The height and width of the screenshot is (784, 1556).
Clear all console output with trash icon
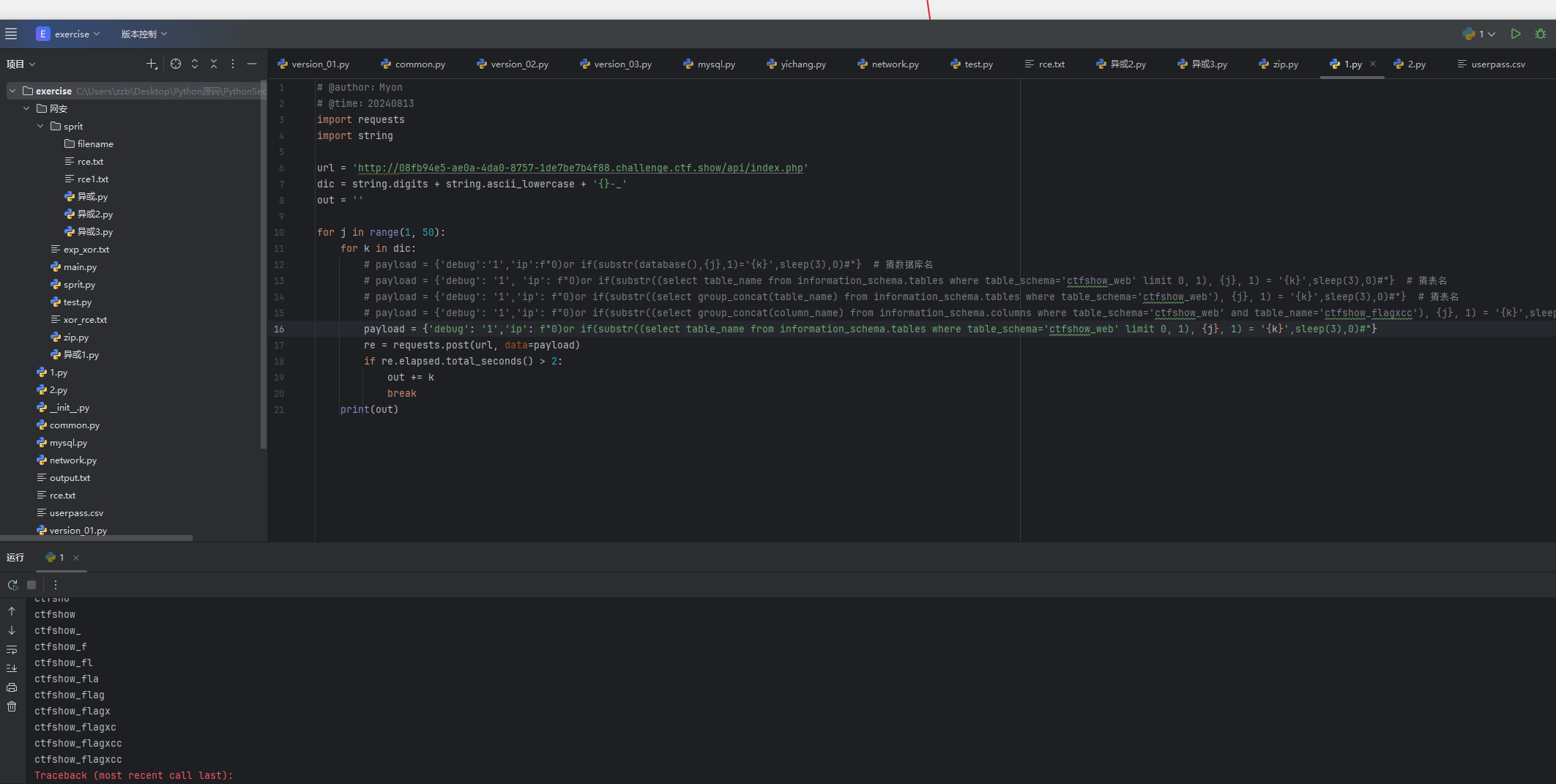click(12, 706)
